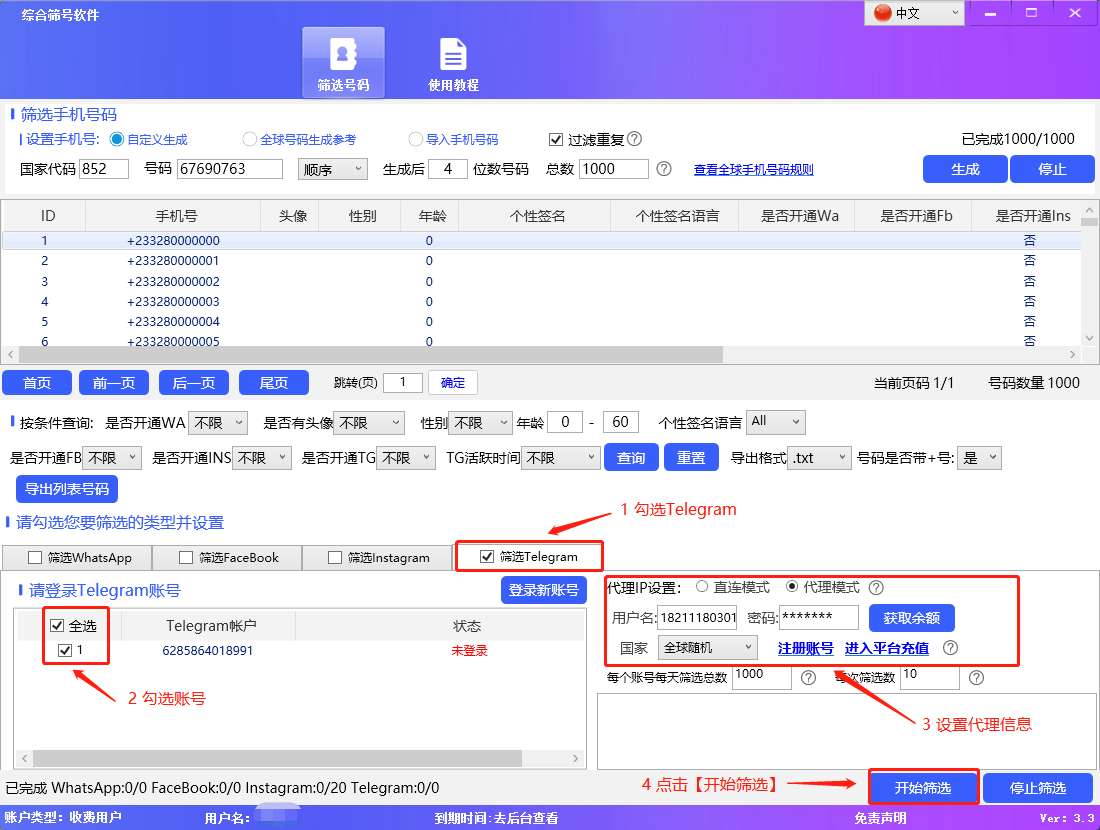Switch to the 筛选FaceBook tab
Image resolution: width=1100 pixels, height=830 pixels.
coord(227,556)
